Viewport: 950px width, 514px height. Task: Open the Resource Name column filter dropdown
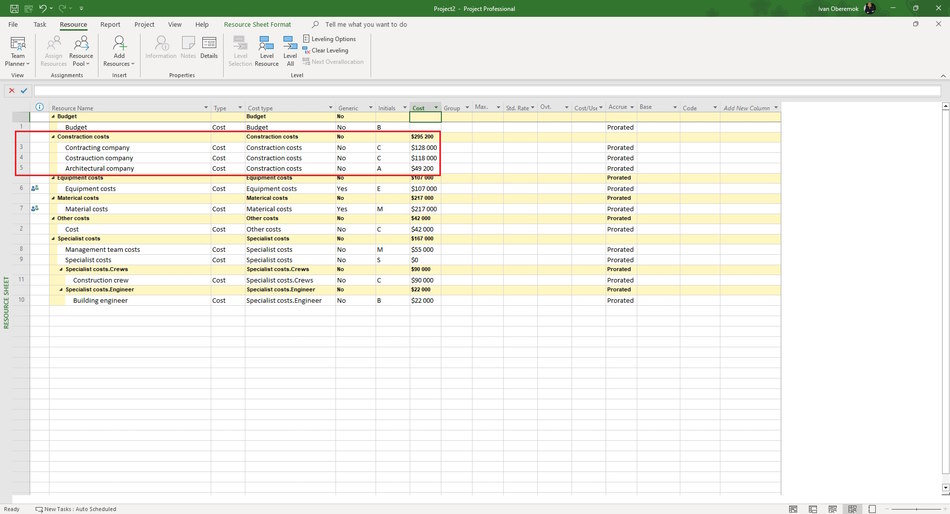click(205, 108)
